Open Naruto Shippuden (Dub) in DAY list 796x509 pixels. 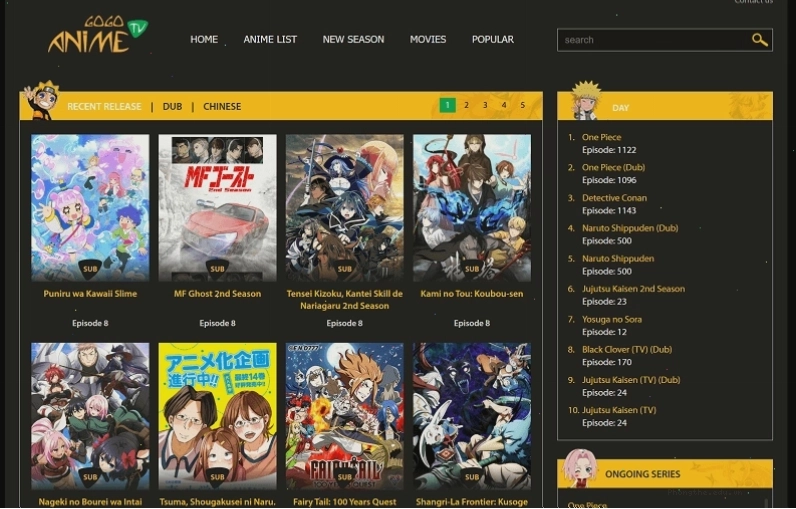click(x=630, y=228)
